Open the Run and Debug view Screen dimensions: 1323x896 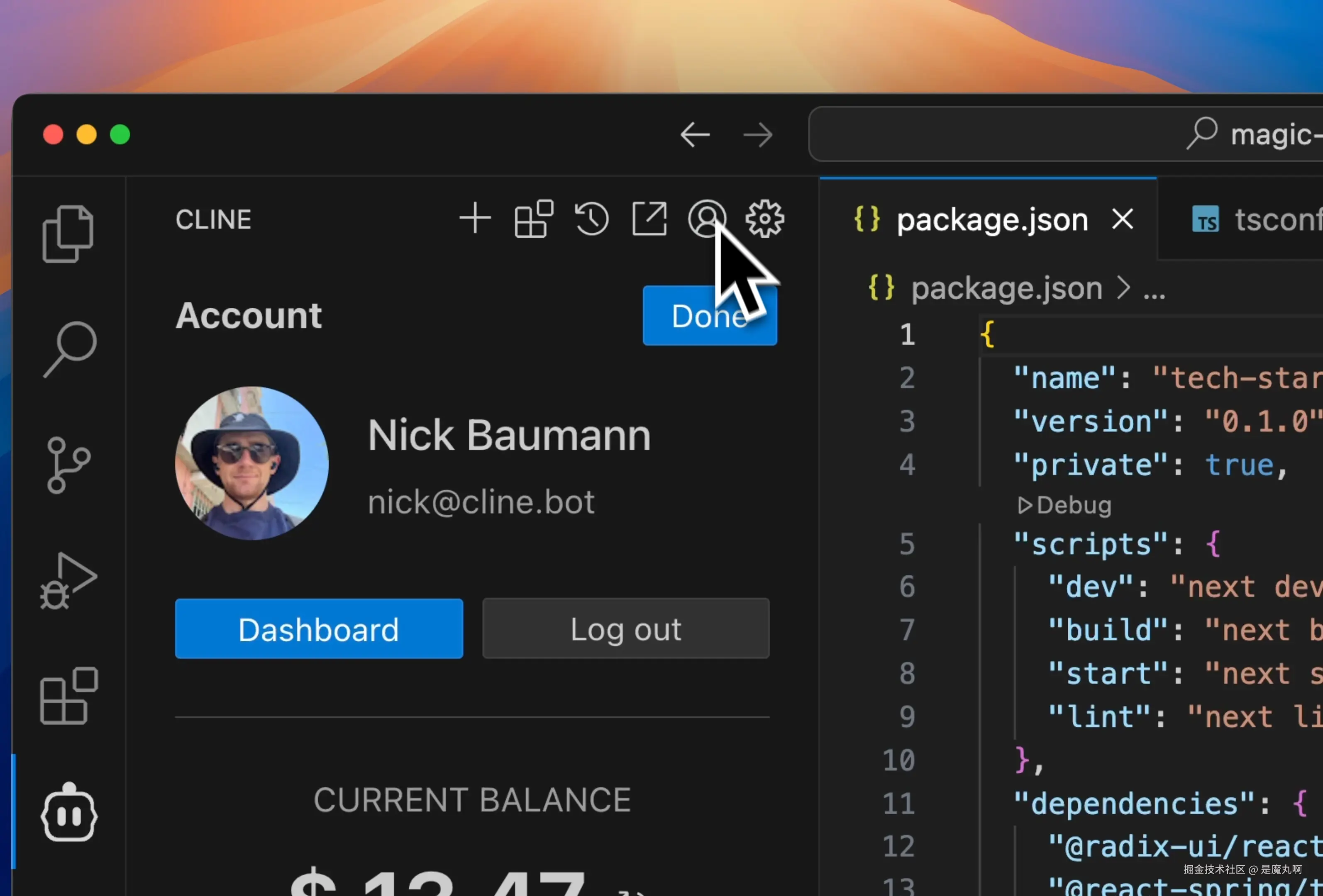[x=68, y=581]
